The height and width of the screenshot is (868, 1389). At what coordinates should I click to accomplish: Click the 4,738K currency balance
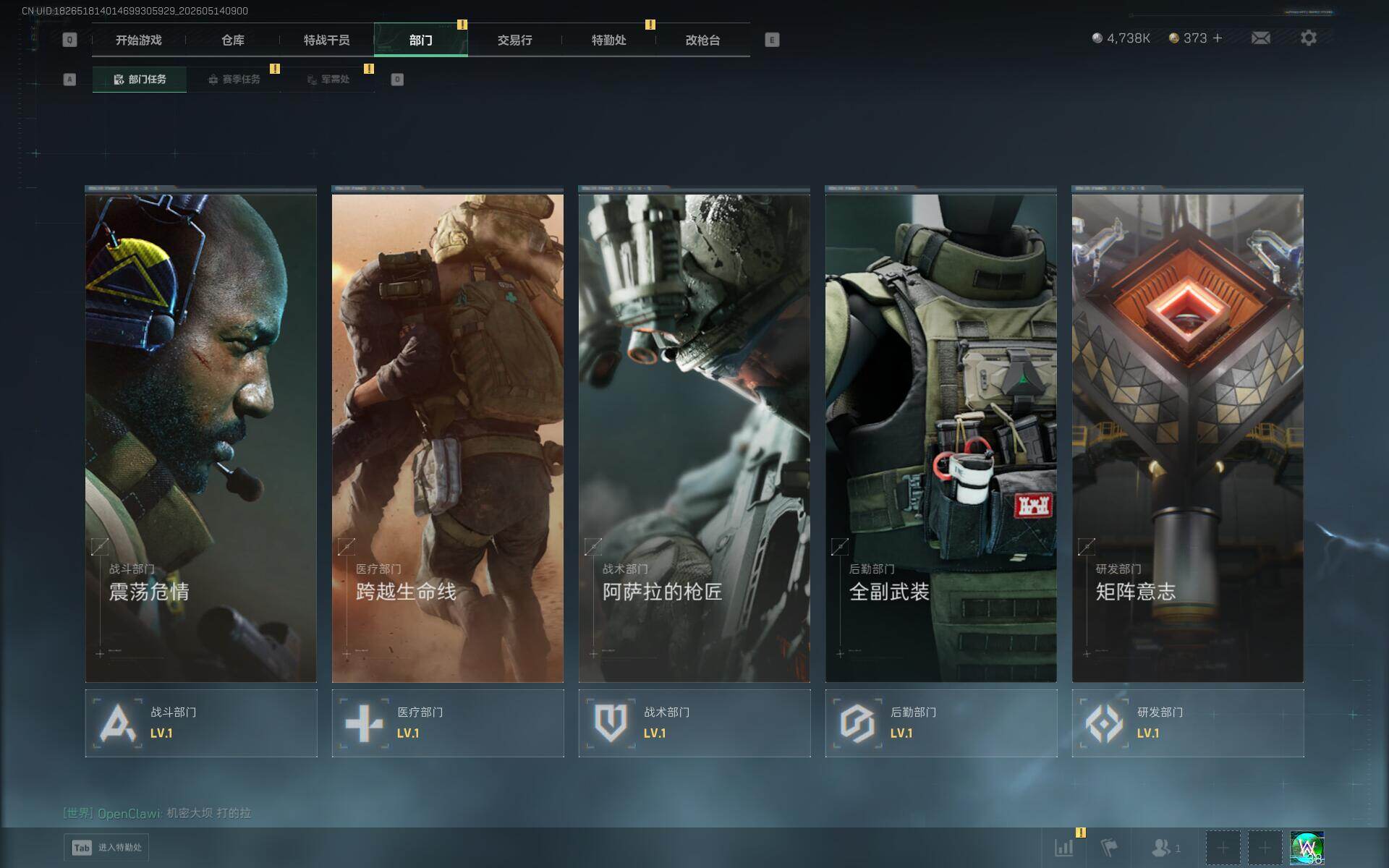(x=1129, y=38)
